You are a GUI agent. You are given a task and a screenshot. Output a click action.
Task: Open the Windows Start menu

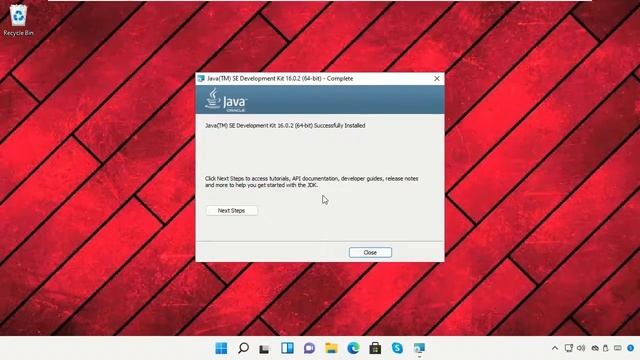point(221,348)
